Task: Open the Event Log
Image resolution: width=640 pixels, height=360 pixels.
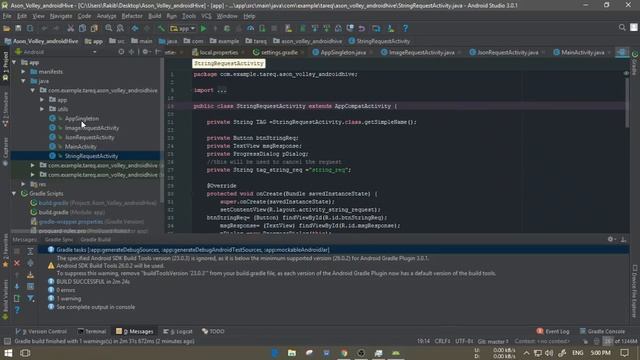Action: click(553, 331)
